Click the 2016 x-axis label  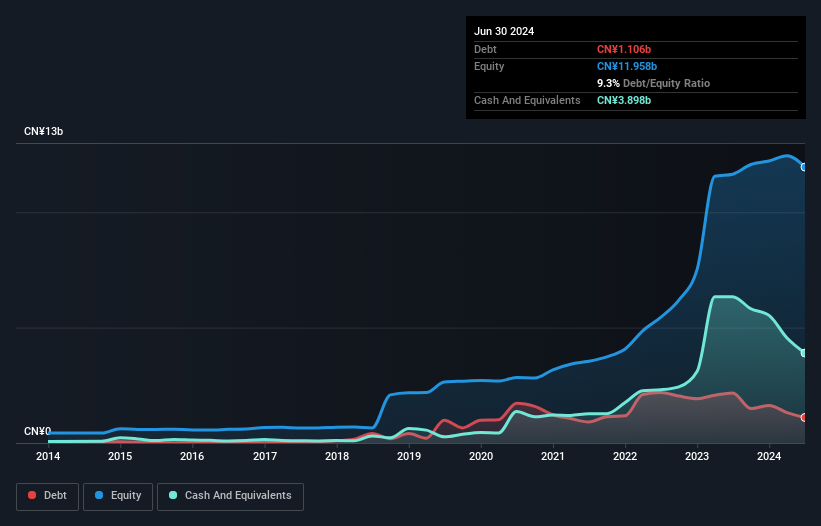[x=192, y=456]
